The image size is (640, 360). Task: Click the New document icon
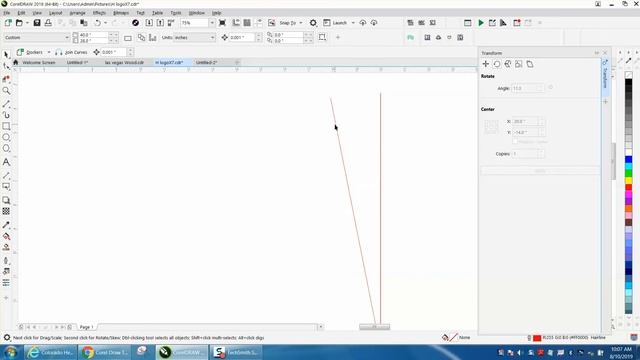tap(8, 23)
